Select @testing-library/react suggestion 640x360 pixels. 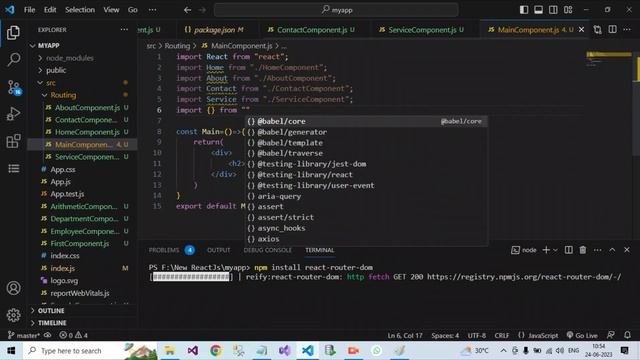point(366,175)
